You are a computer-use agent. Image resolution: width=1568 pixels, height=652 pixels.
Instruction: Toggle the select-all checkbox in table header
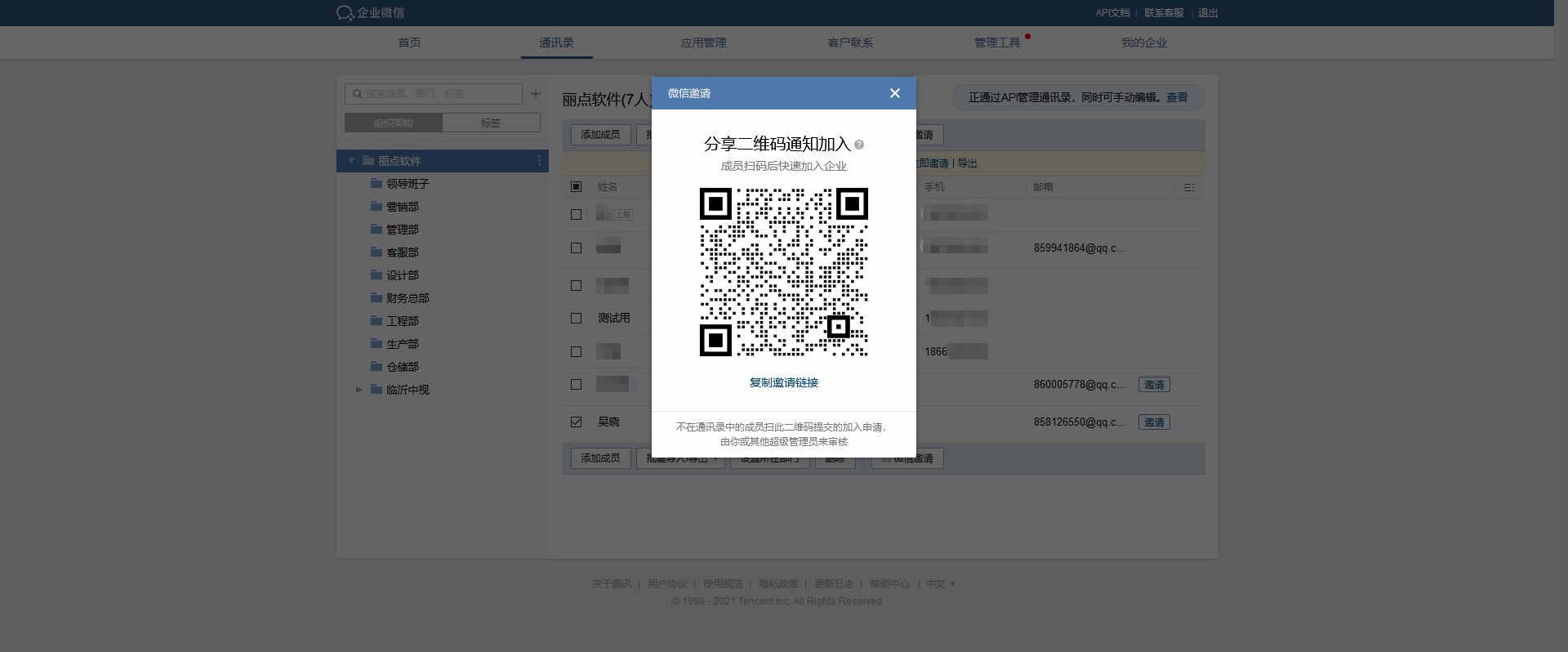point(576,186)
